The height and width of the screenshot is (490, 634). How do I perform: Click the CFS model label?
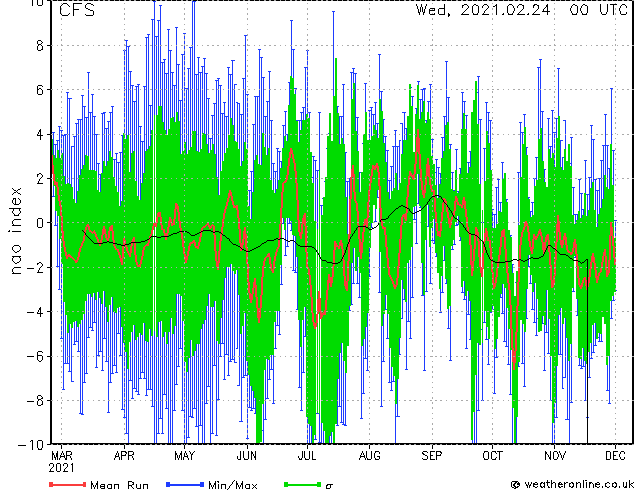[x=77, y=10]
